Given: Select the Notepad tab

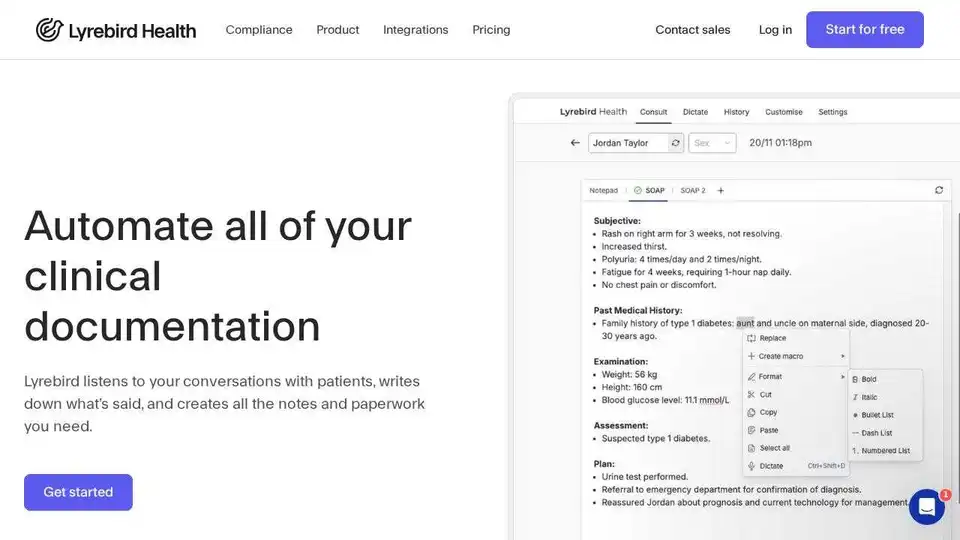Looking at the screenshot, I should coord(604,190).
